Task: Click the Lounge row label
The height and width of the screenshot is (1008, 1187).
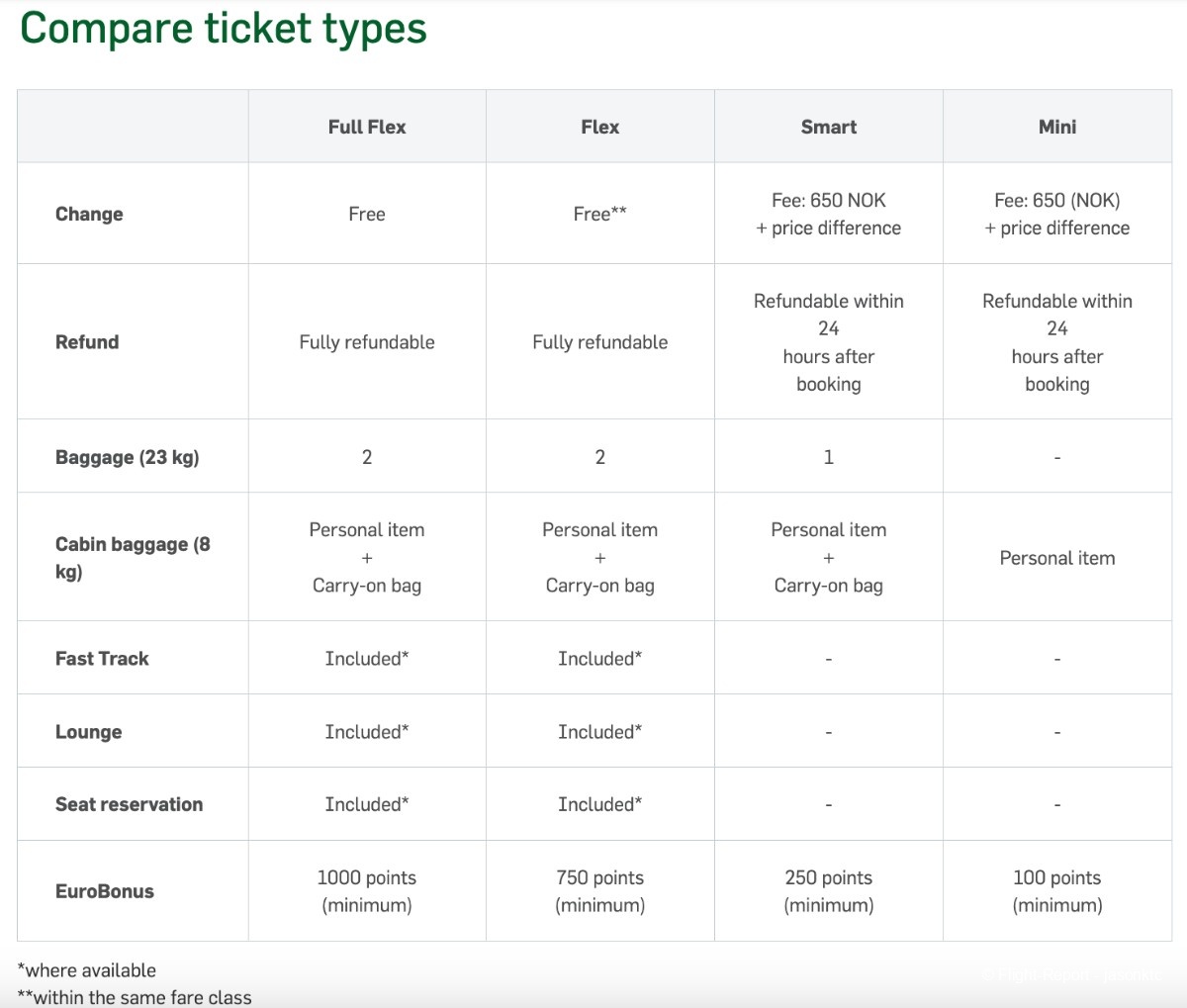Action: pyautogui.click(x=89, y=732)
